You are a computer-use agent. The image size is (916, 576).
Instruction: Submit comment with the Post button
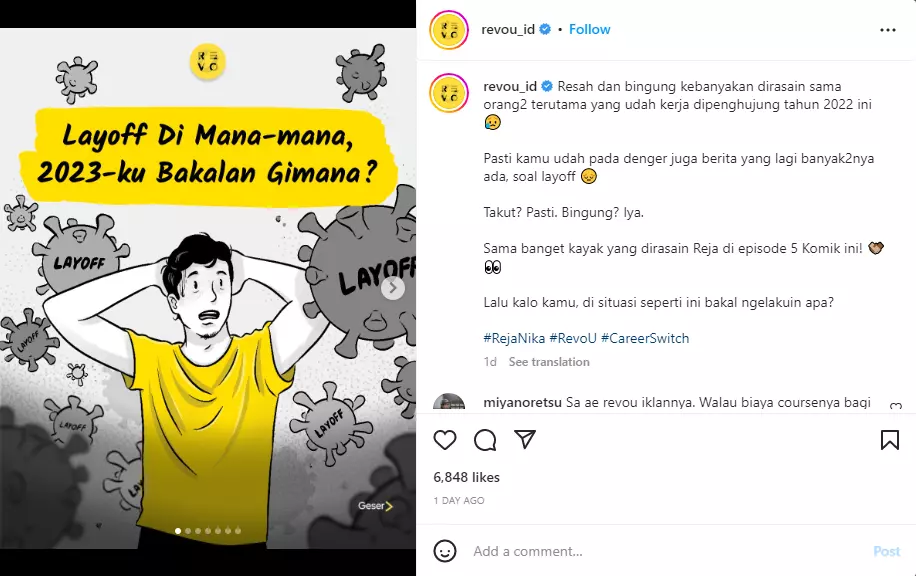pos(886,551)
